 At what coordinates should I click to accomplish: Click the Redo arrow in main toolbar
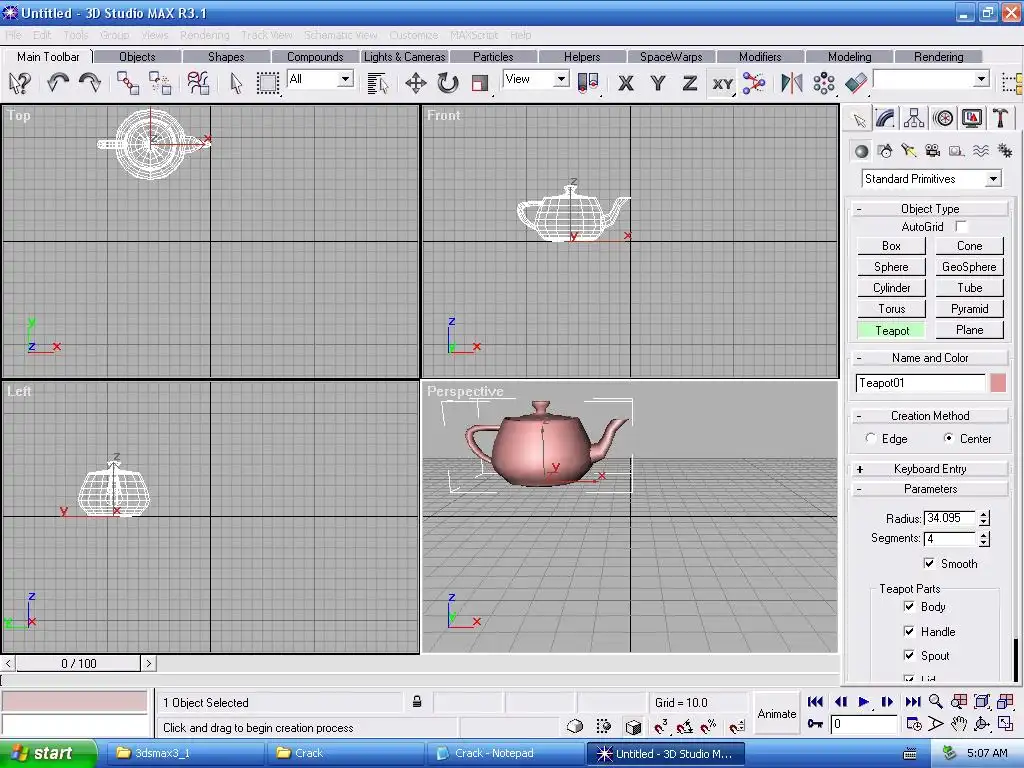[89, 83]
